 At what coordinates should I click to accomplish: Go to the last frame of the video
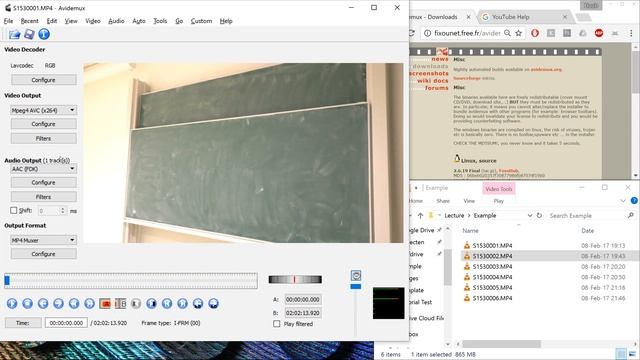182,303
